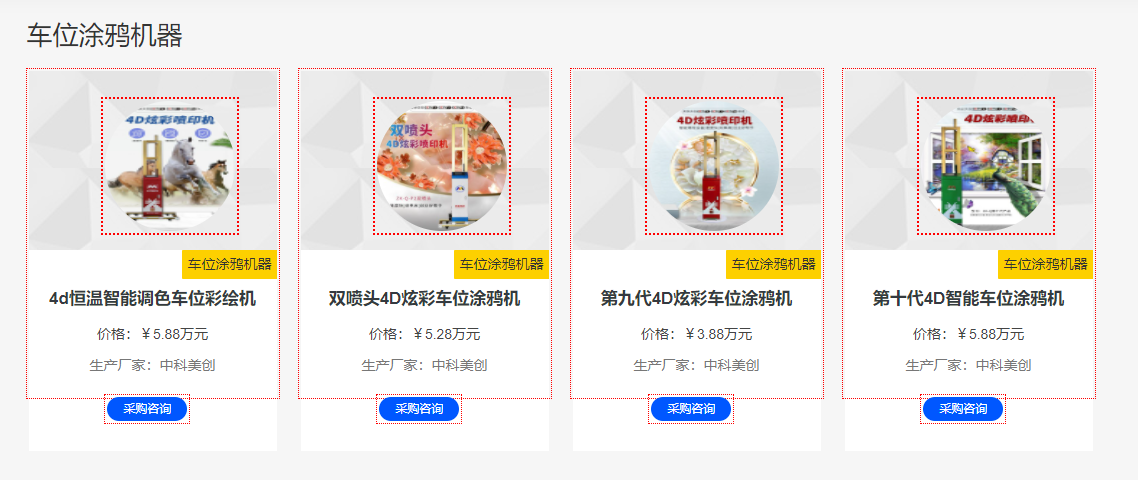
Task: Open the 第十代4D智能车位涂鸦机 title link
Action: pyautogui.click(x=968, y=298)
